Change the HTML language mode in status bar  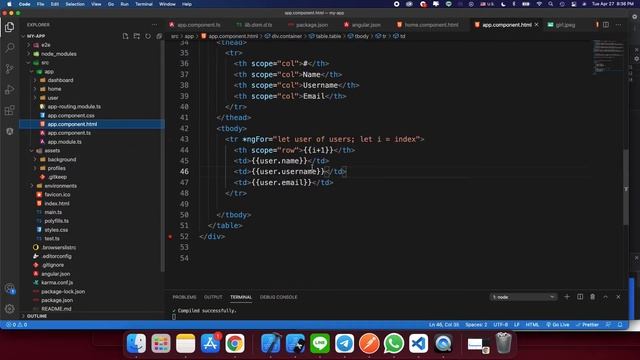pos(532,324)
